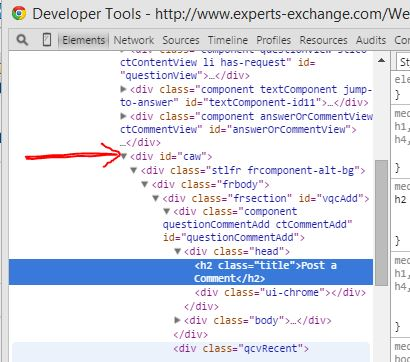Expand the div class="body" node
Image resolution: width=410 pixels, height=362 pixels.
[178, 320]
